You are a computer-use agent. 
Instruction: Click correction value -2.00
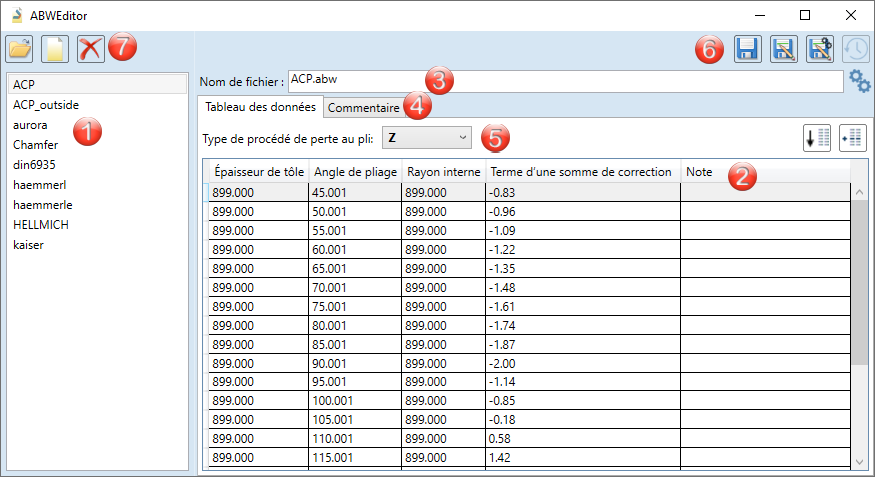(x=583, y=363)
